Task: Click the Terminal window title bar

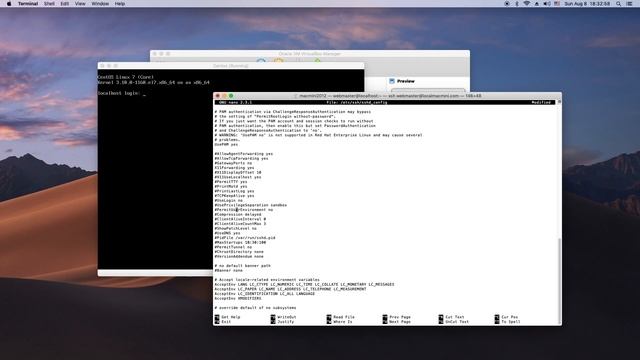Action: point(387,96)
